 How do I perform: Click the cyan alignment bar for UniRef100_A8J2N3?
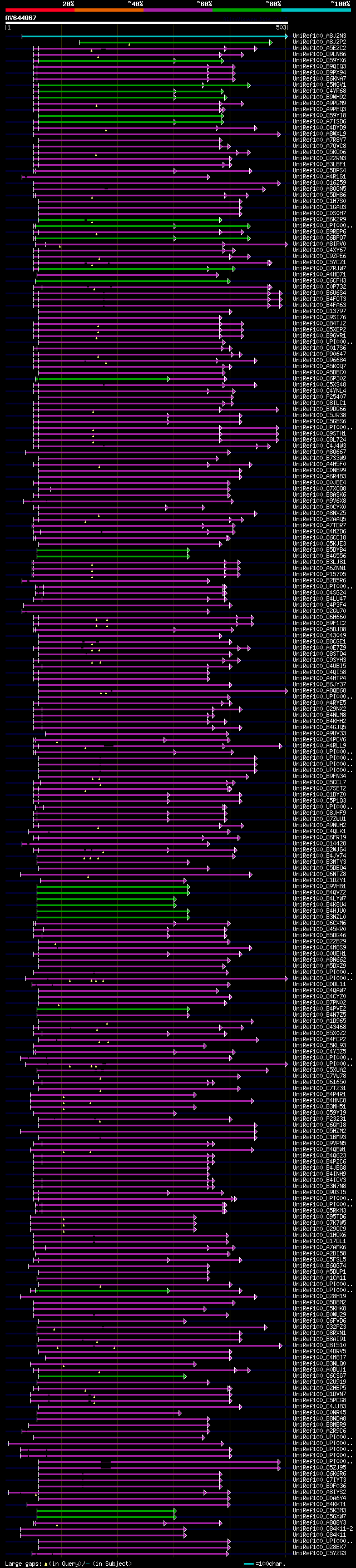[155, 37]
